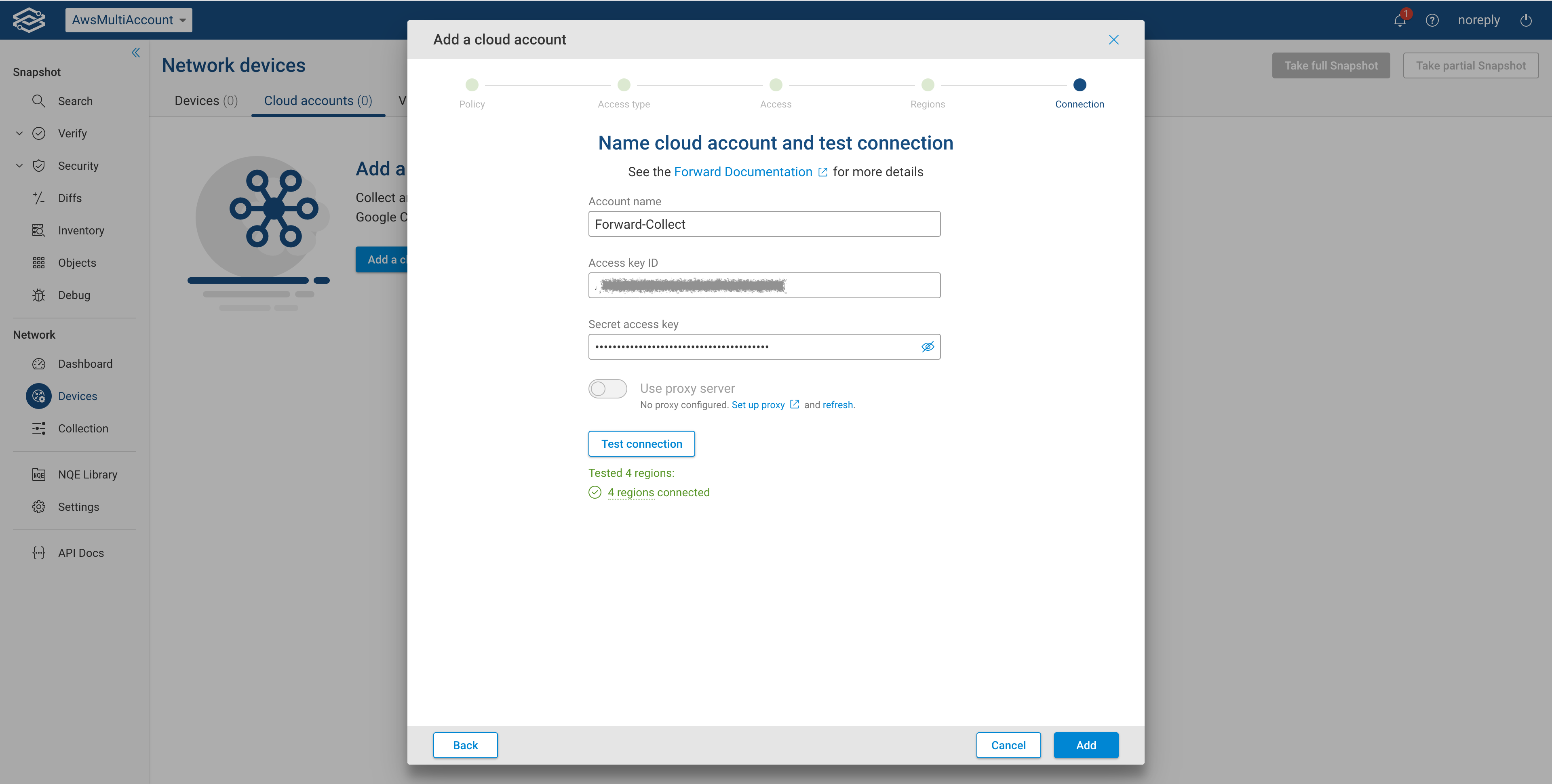Enable the Use proxy server toggle
Screen dimensions: 1552x784
pos(607,389)
